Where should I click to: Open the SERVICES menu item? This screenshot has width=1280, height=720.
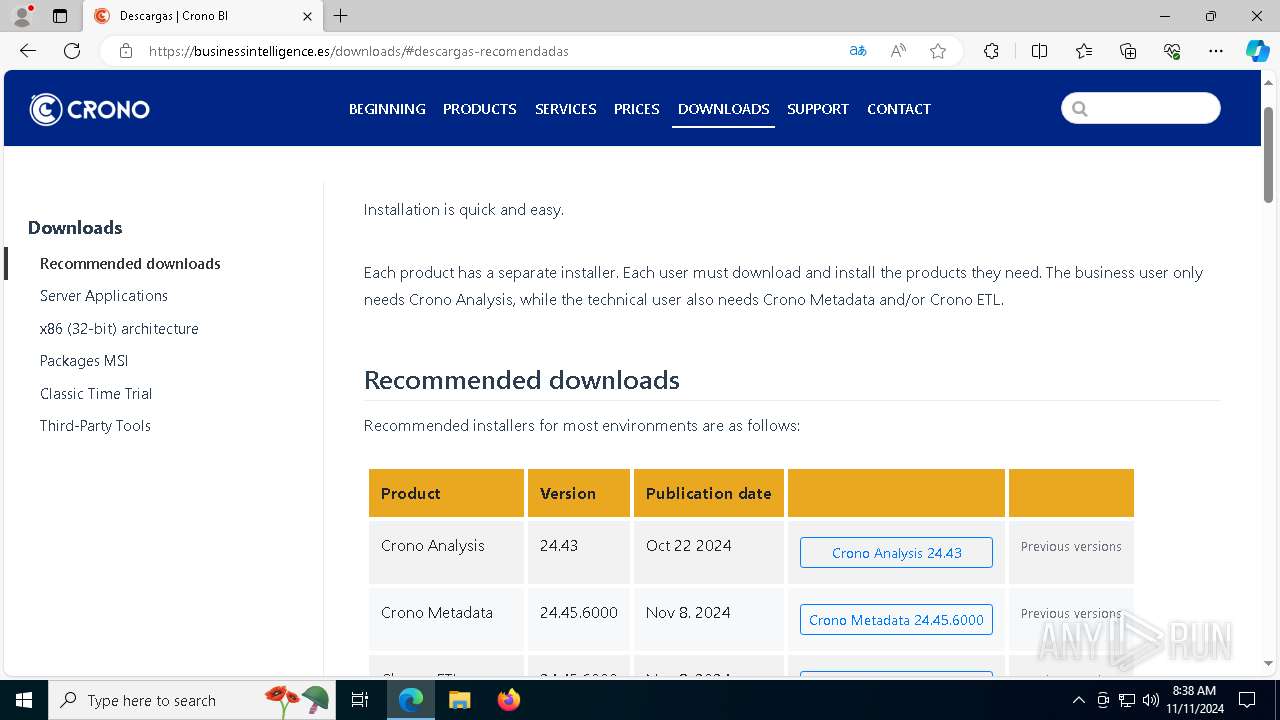566,109
